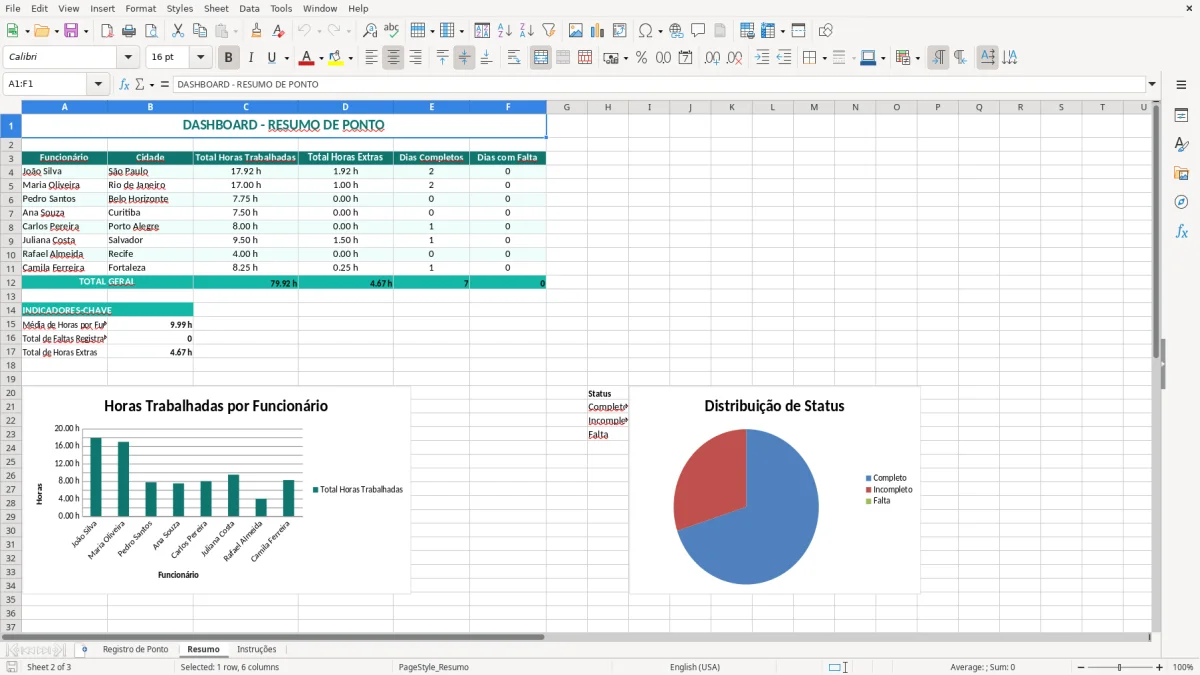The image size is (1200, 675).
Task: Open underline style dropdown arrow
Action: (x=286, y=58)
